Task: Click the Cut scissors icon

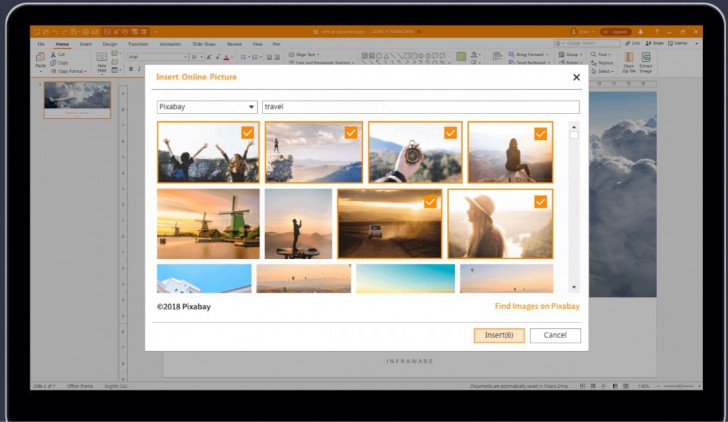Action: point(53,54)
